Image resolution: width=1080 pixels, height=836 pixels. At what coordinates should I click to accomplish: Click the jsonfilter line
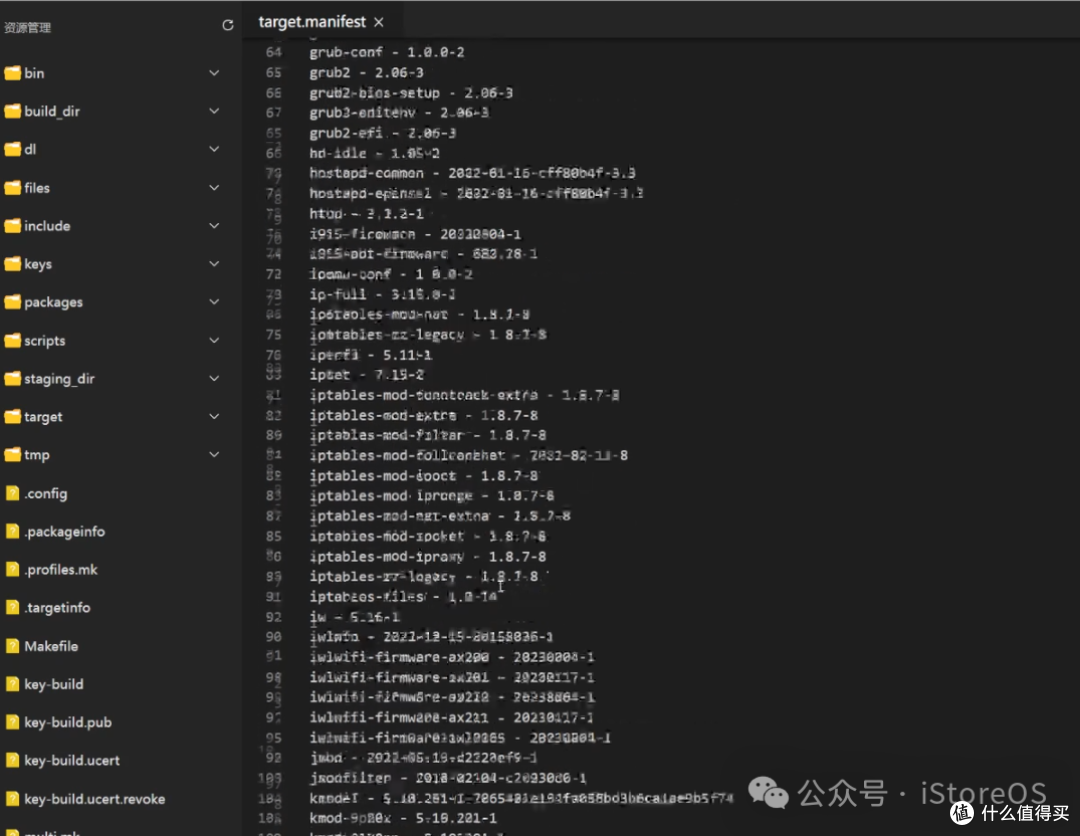pyautogui.click(x=448, y=778)
